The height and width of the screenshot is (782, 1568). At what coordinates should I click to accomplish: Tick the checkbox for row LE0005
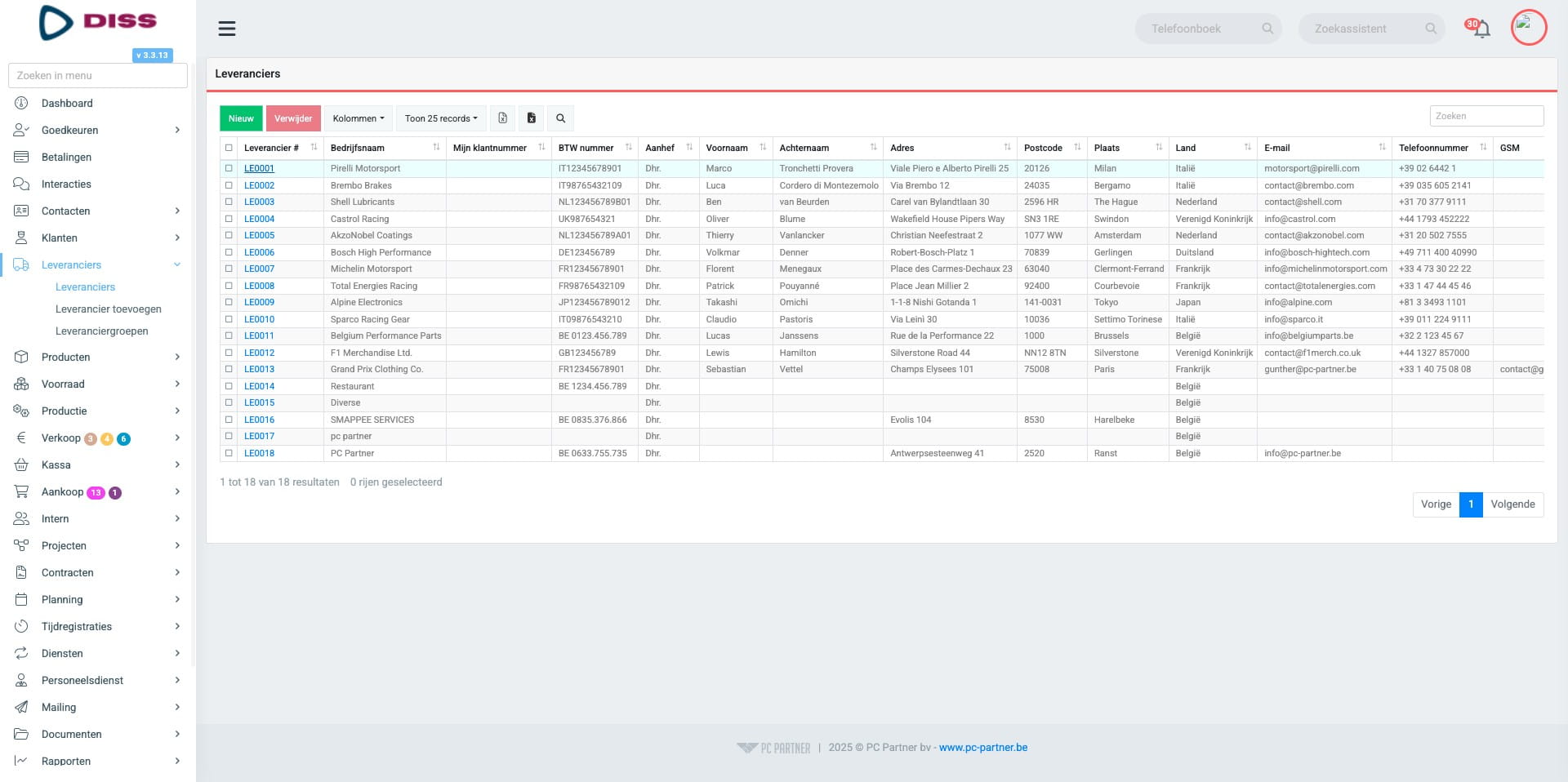(x=229, y=235)
